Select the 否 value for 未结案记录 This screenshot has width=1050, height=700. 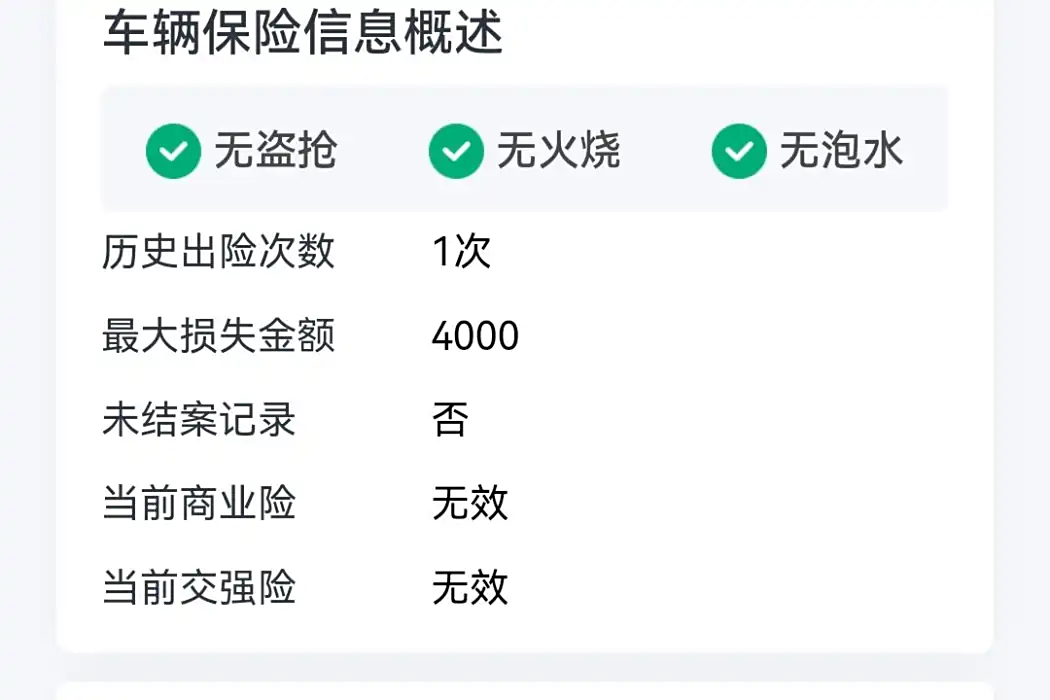[x=450, y=419]
